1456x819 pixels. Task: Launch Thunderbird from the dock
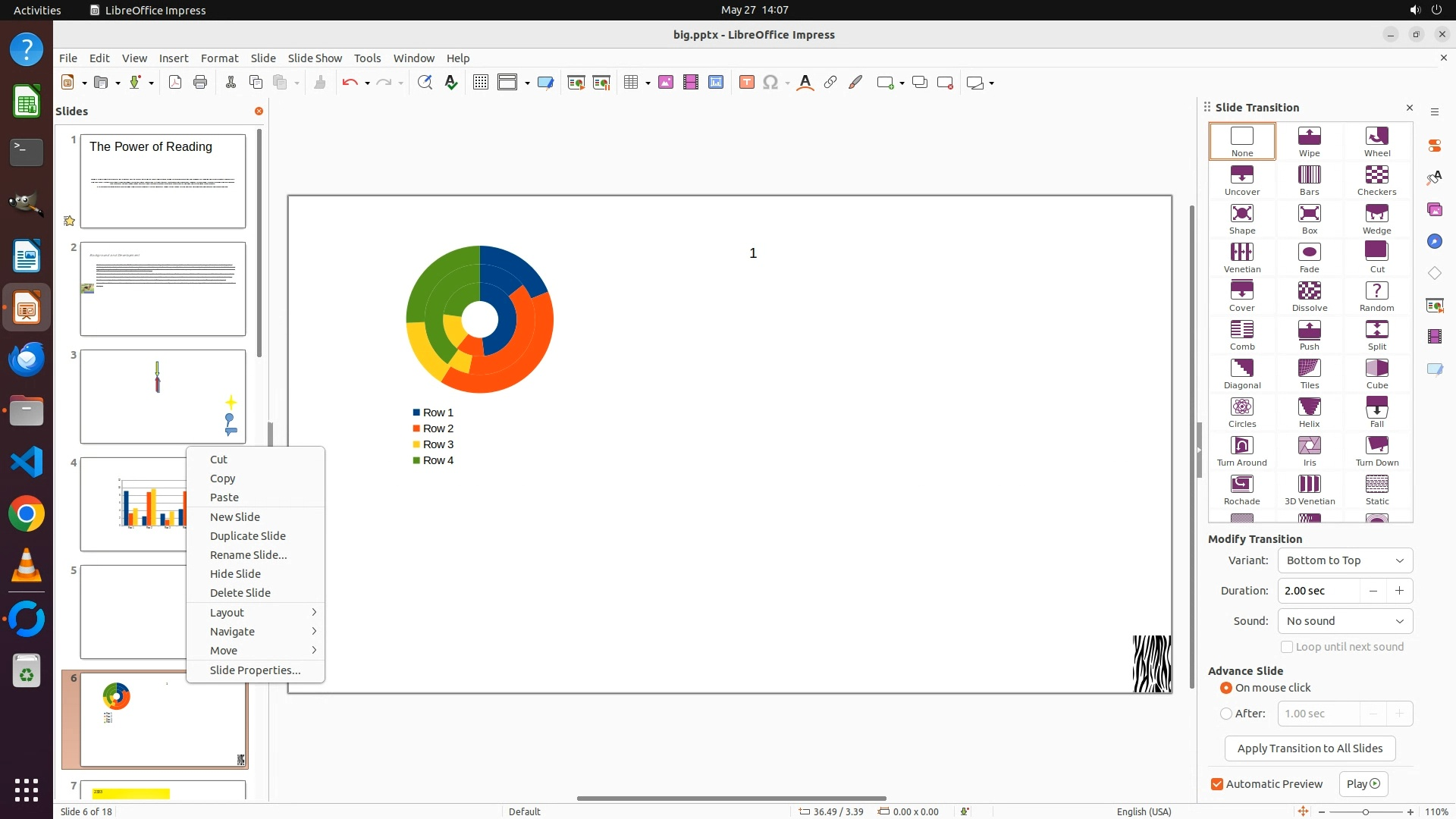pos(27,359)
